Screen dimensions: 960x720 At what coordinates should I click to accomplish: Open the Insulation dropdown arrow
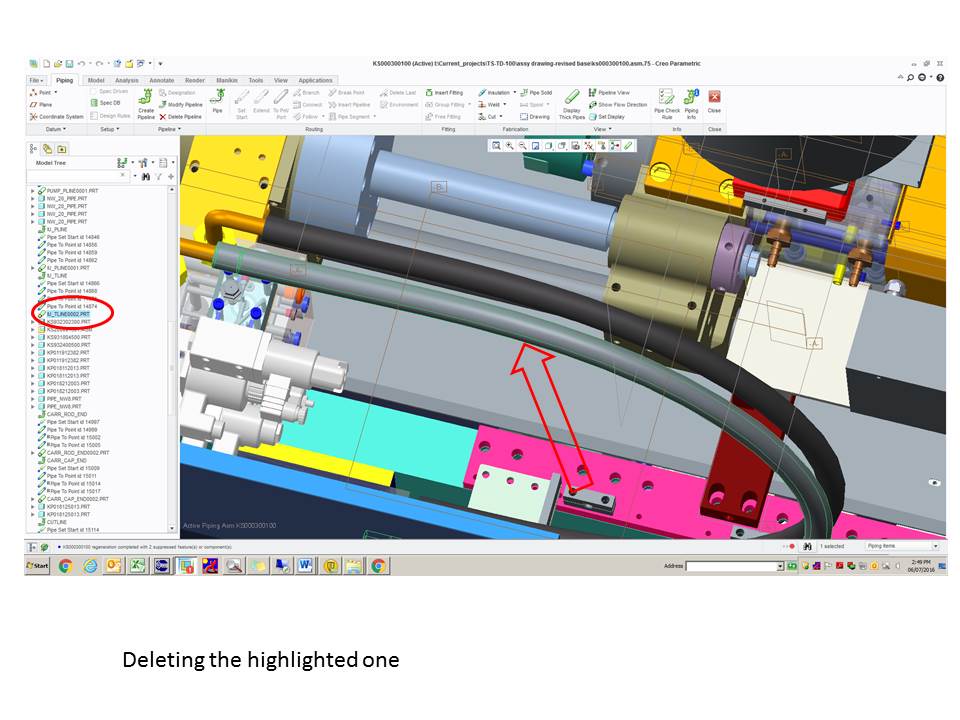coord(514,92)
